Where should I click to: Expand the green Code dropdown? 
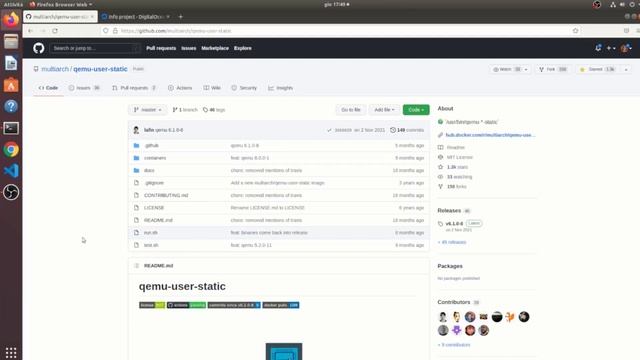[416, 110]
